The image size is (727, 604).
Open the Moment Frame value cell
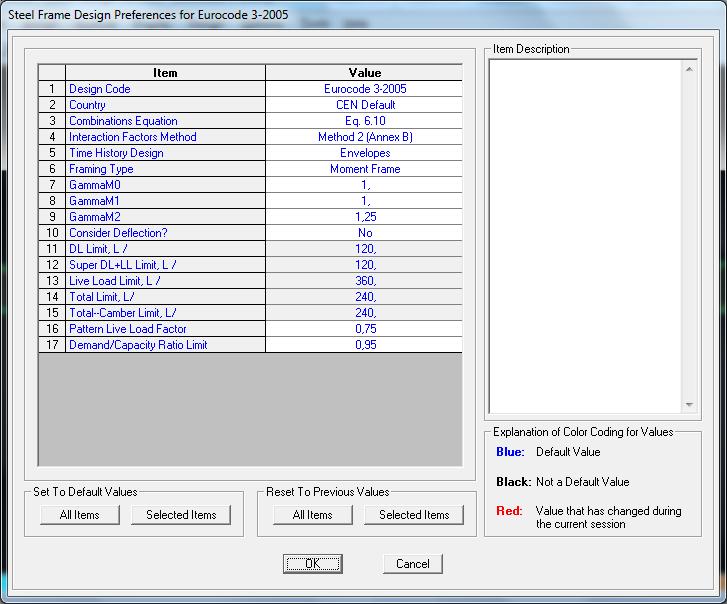tap(364, 169)
